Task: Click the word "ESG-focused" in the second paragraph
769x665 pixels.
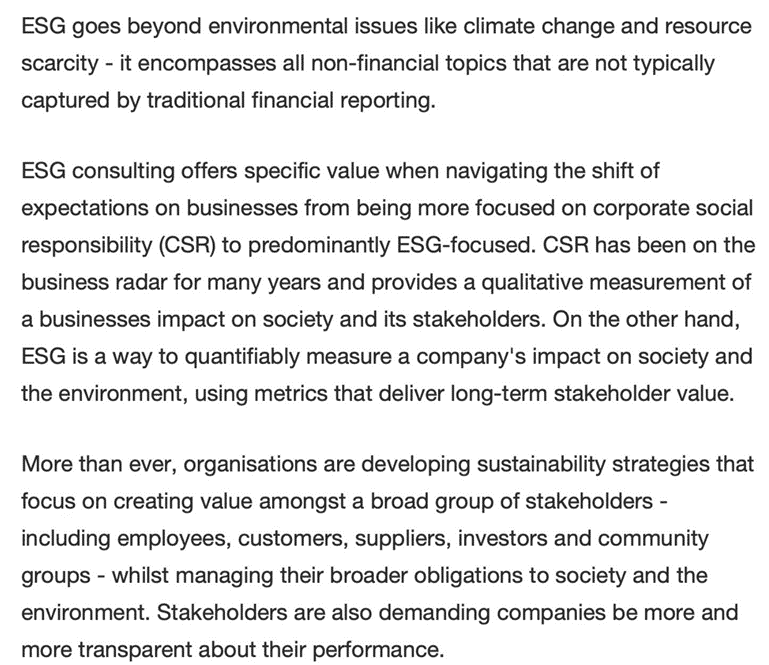Action: (x=464, y=245)
